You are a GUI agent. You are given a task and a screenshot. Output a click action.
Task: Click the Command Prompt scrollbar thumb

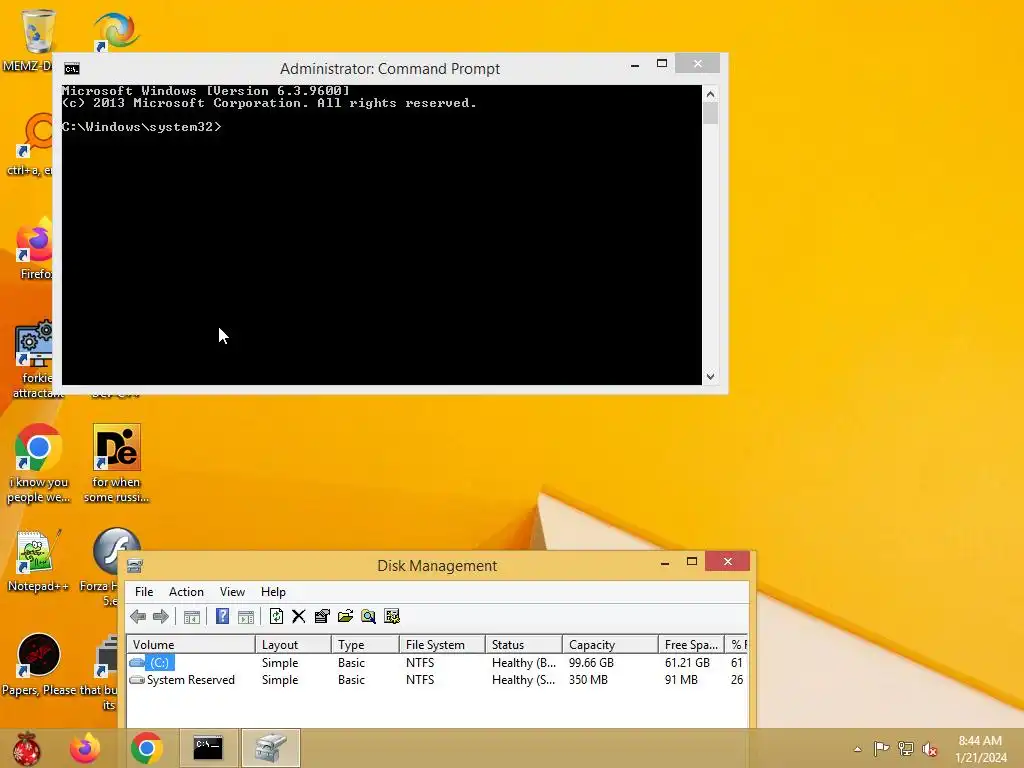click(711, 114)
